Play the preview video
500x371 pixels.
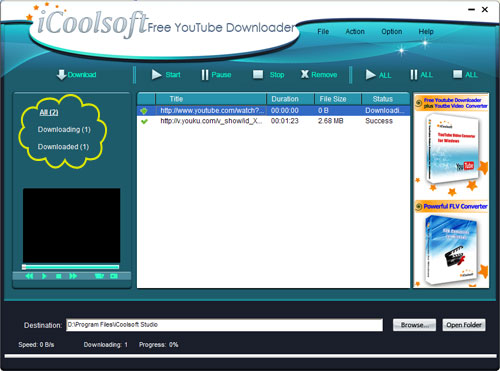coord(44,276)
